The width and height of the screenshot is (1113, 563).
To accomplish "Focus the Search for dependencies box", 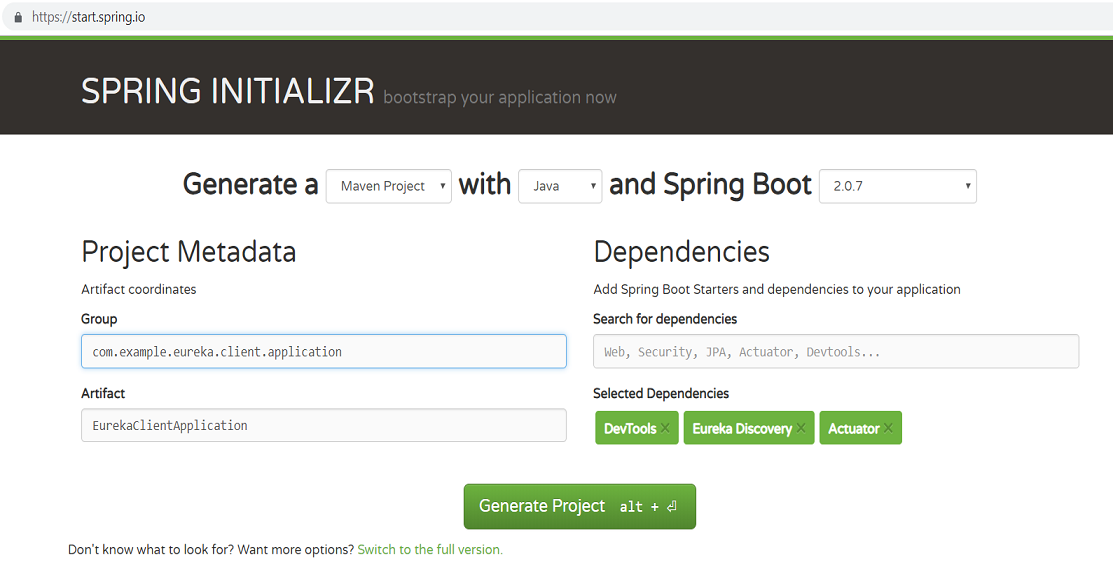I will point(836,351).
